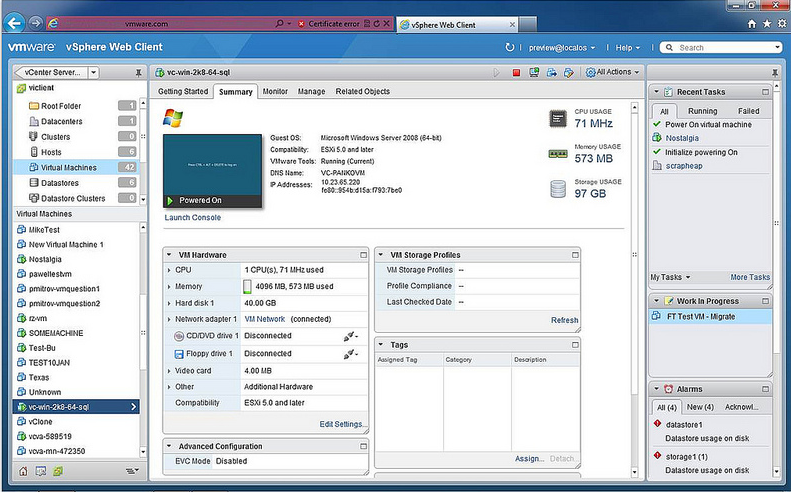Screen dimensions: 791x492
Task: Click the Edit VM settings toolbar icon
Action: pos(569,73)
